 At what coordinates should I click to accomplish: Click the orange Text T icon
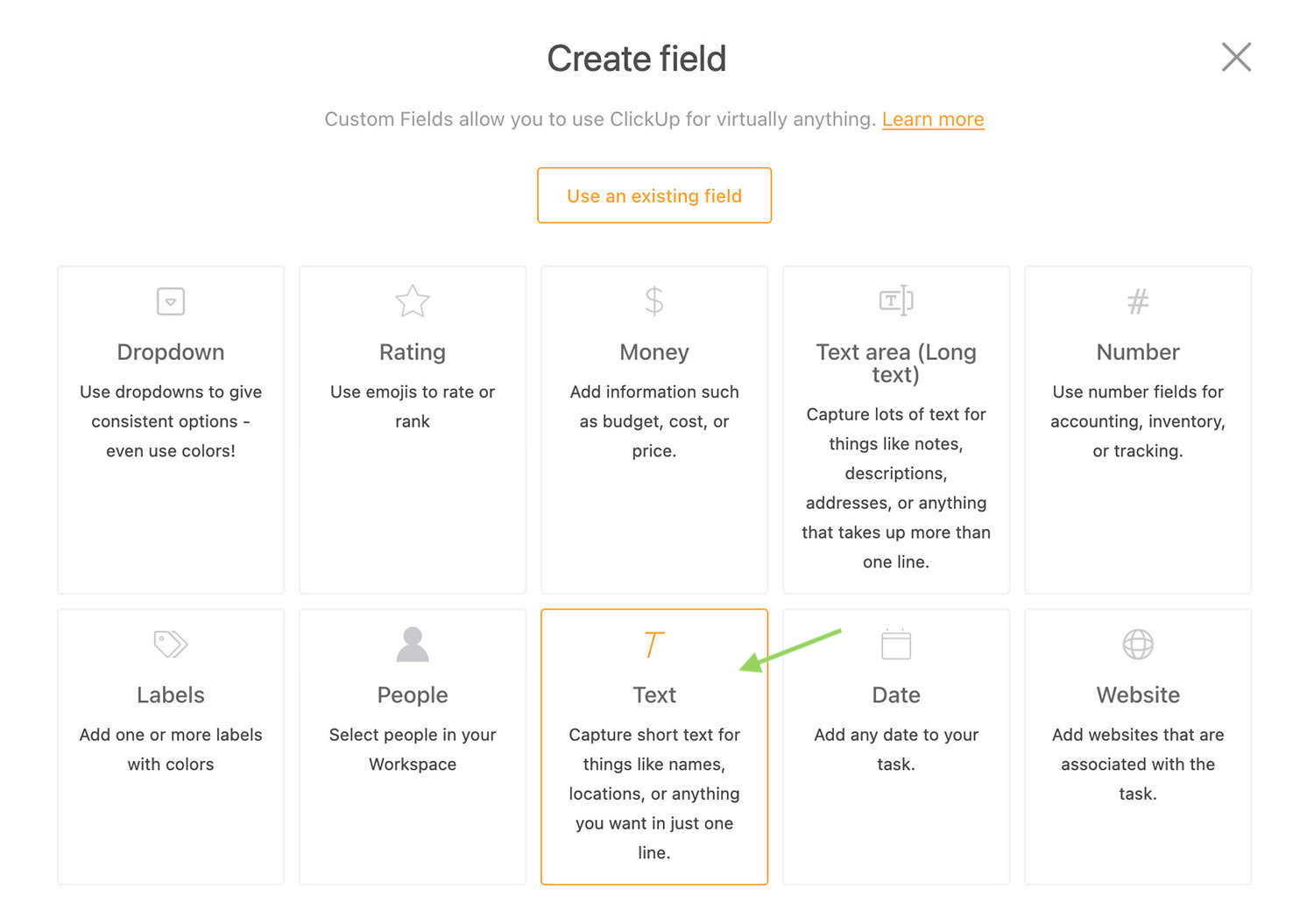coord(653,645)
